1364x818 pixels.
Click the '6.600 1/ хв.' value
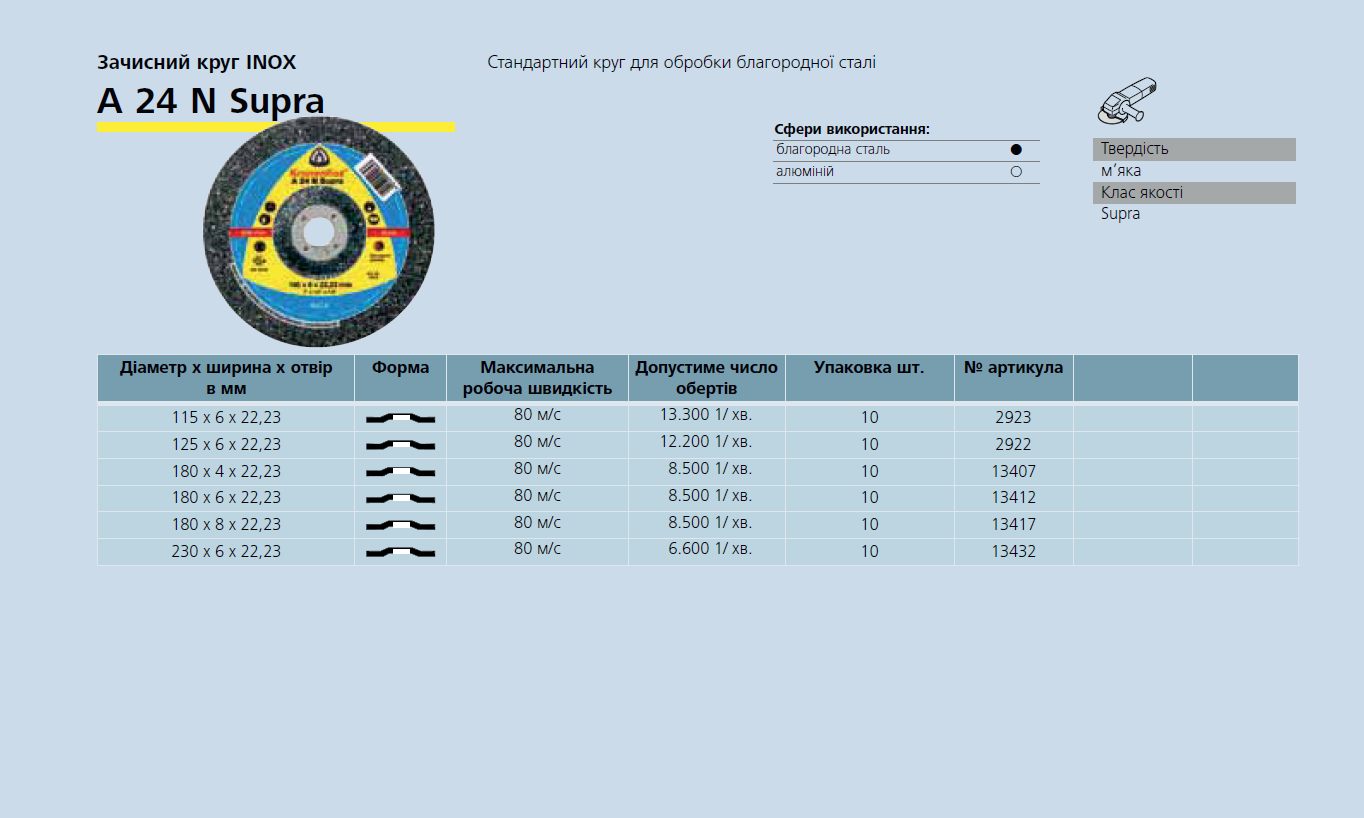710,549
